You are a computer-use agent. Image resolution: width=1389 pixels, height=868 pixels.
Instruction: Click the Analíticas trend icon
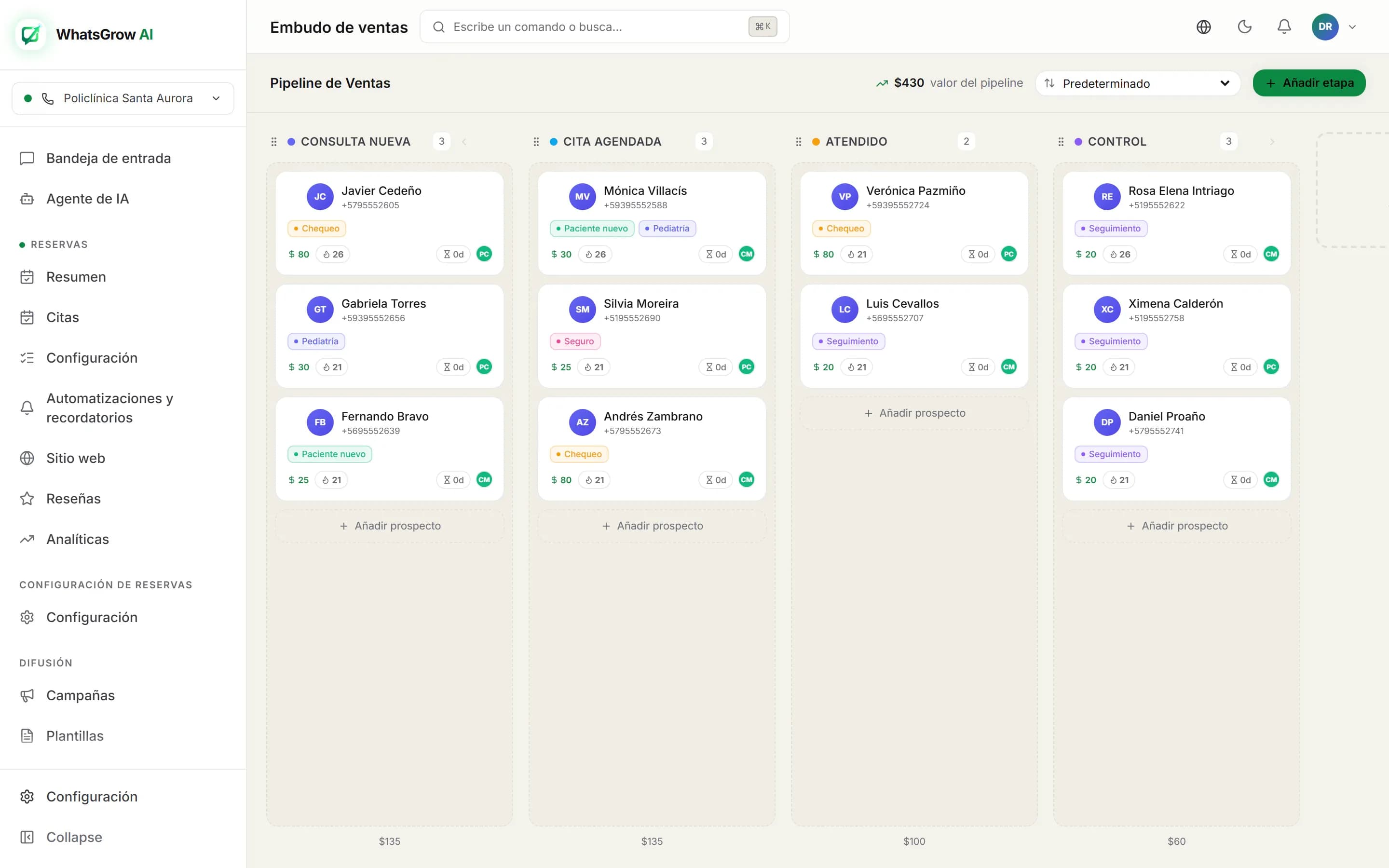pos(27,539)
